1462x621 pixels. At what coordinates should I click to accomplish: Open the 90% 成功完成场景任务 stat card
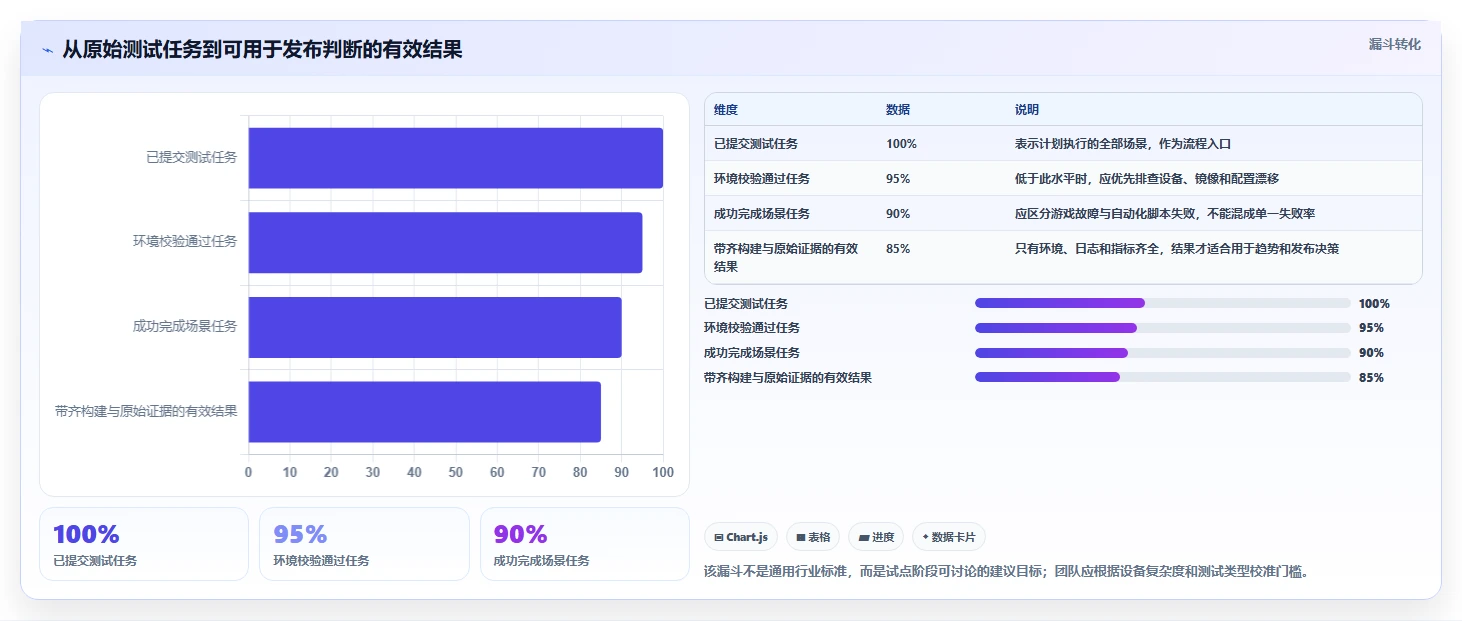click(585, 544)
